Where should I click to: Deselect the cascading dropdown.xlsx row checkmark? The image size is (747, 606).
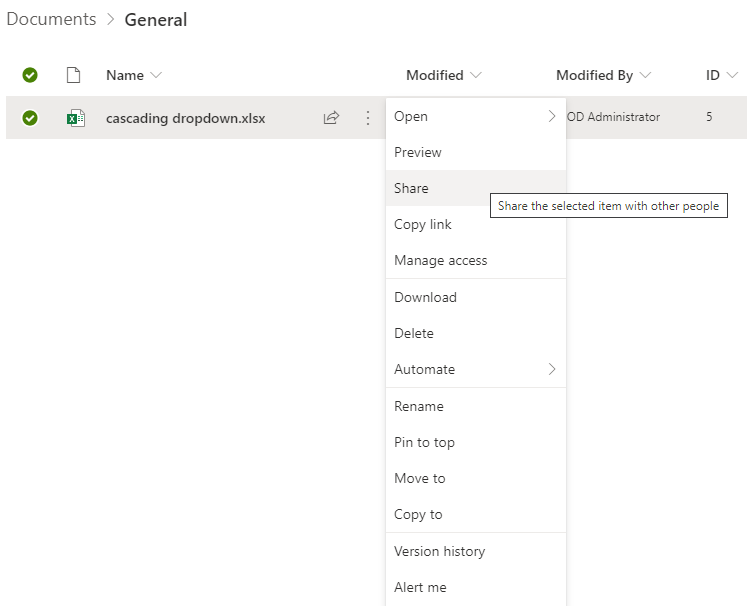[x=30, y=118]
